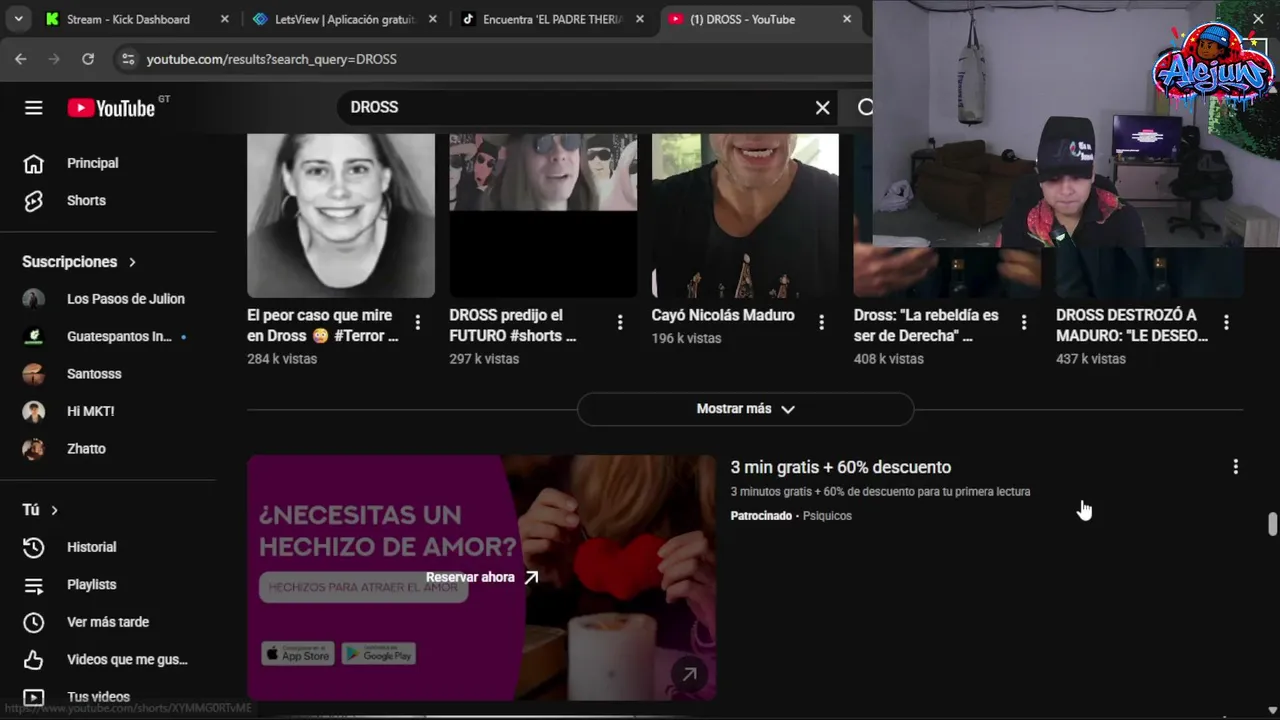Close the Kick Dashboard tab

224,19
